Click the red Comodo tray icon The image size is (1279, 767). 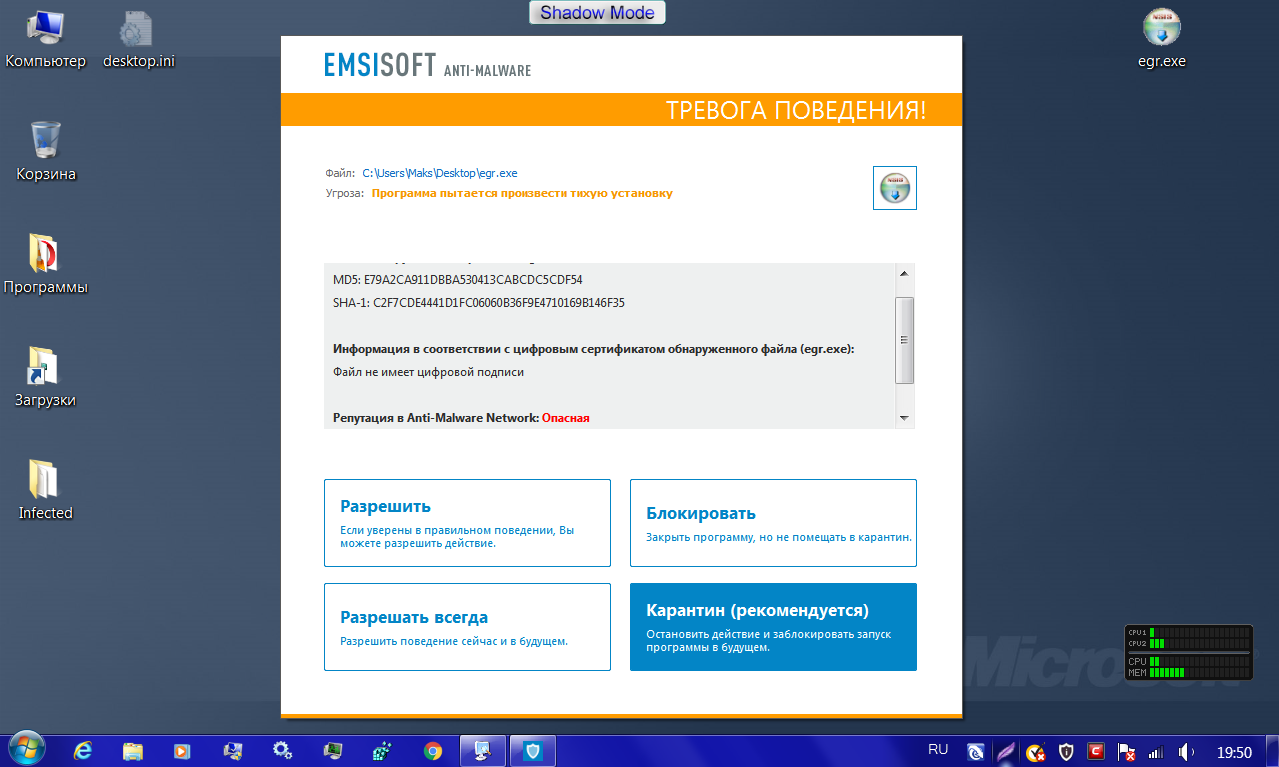pos(1096,751)
